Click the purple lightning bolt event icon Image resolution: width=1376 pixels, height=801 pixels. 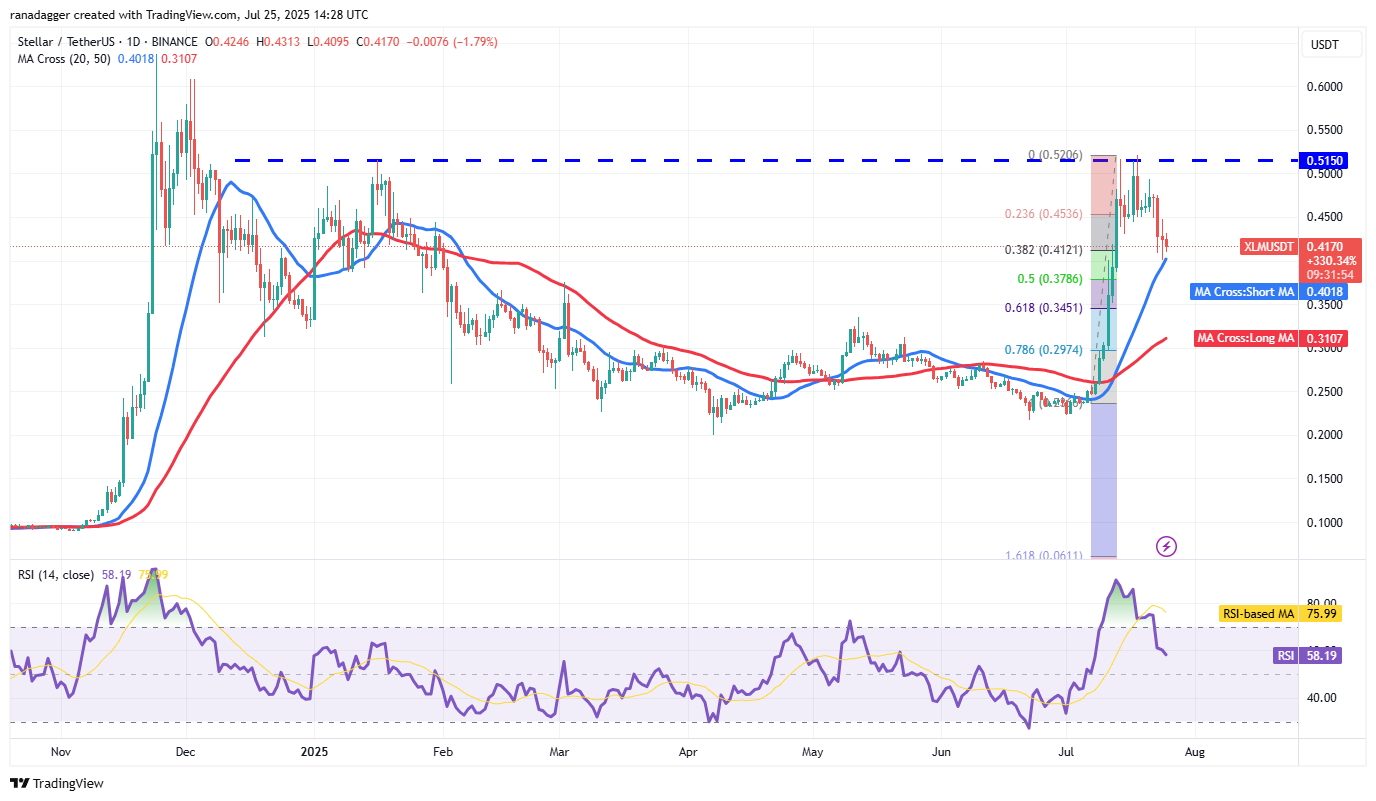point(1166,546)
